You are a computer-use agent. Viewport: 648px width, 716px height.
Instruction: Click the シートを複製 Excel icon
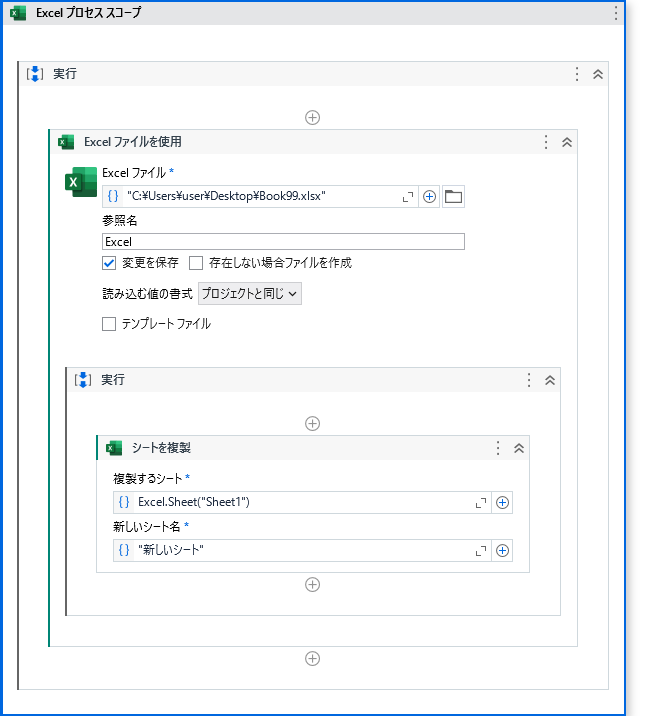[114, 448]
